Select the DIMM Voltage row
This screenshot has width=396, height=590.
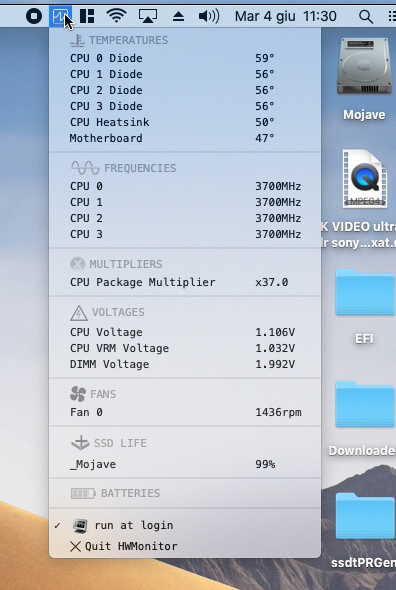point(185,364)
